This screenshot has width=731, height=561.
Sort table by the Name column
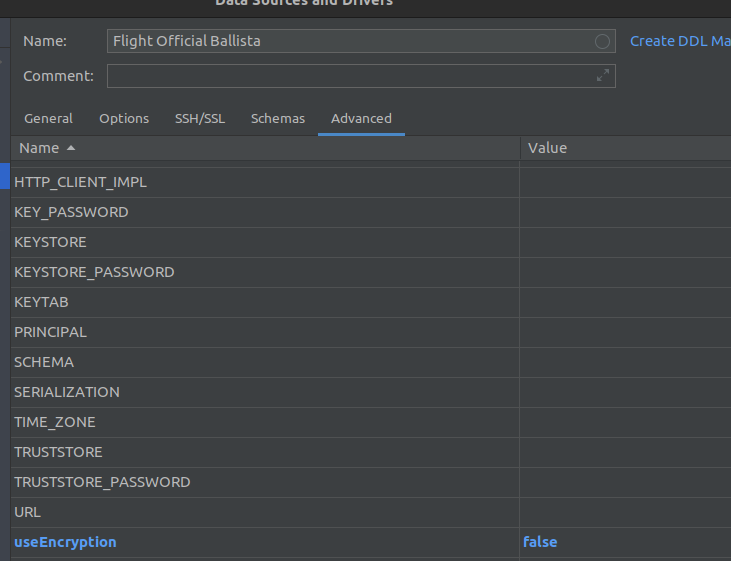265,148
